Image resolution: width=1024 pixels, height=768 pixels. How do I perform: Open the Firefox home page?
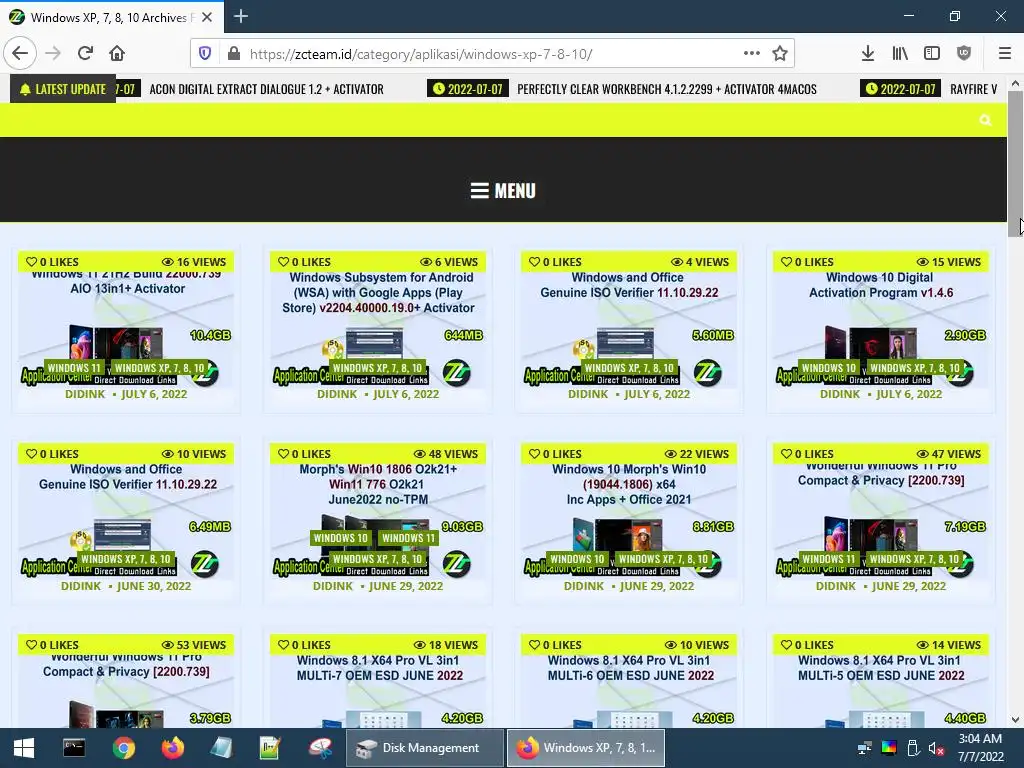(117, 54)
